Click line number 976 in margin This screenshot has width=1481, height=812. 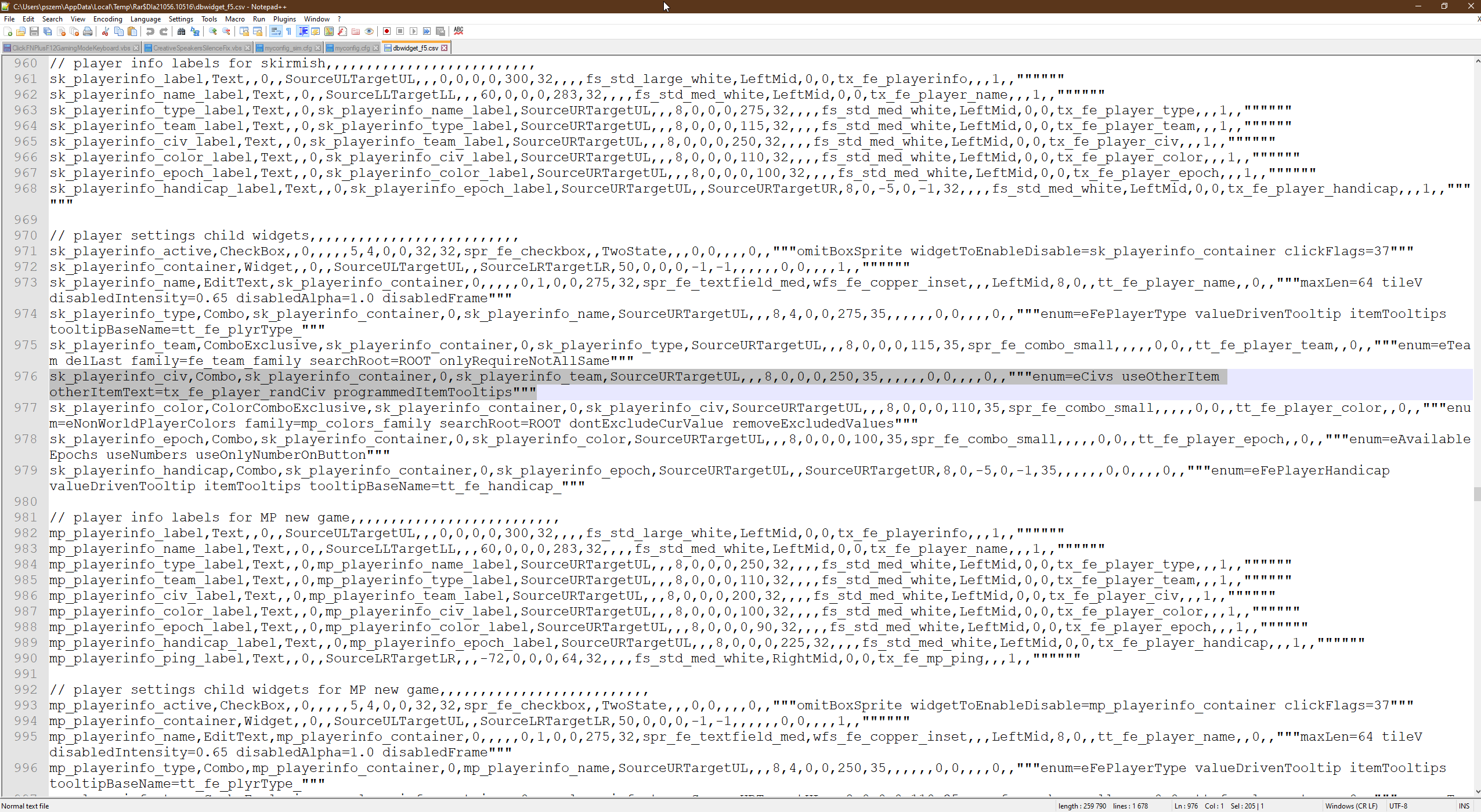(26, 376)
